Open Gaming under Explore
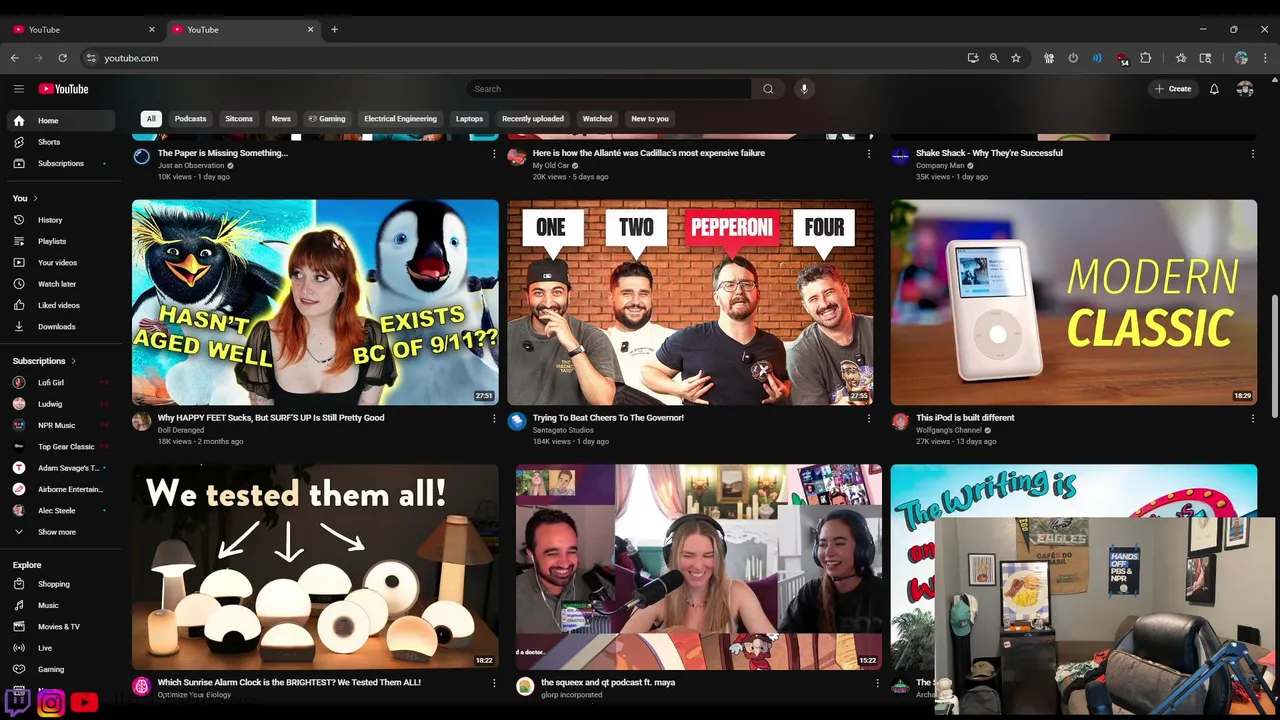1280x720 pixels. (61, 669)
